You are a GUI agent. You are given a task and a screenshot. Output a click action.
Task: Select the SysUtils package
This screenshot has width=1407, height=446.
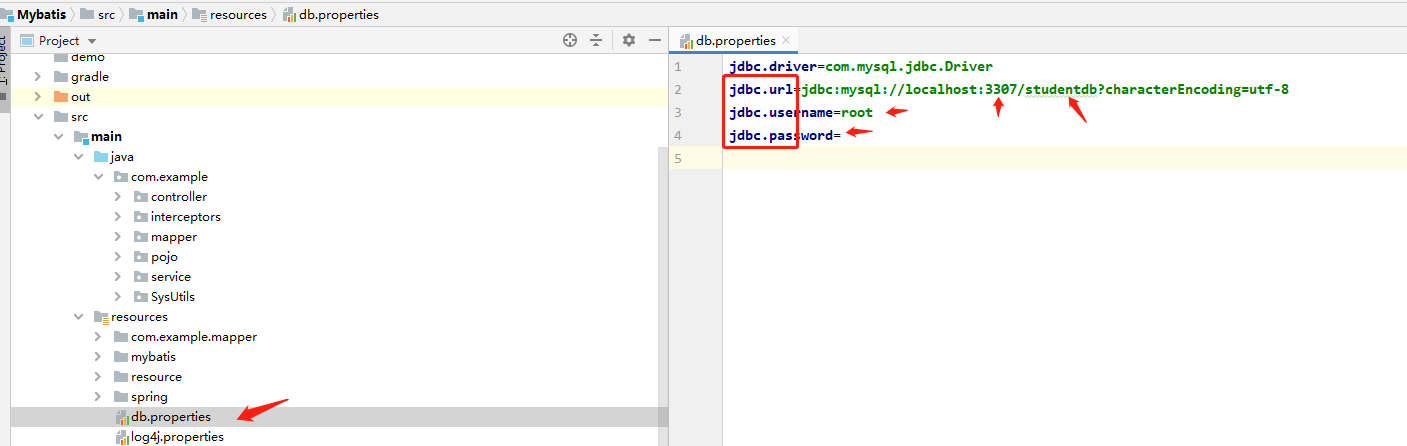tap(173, 297)
